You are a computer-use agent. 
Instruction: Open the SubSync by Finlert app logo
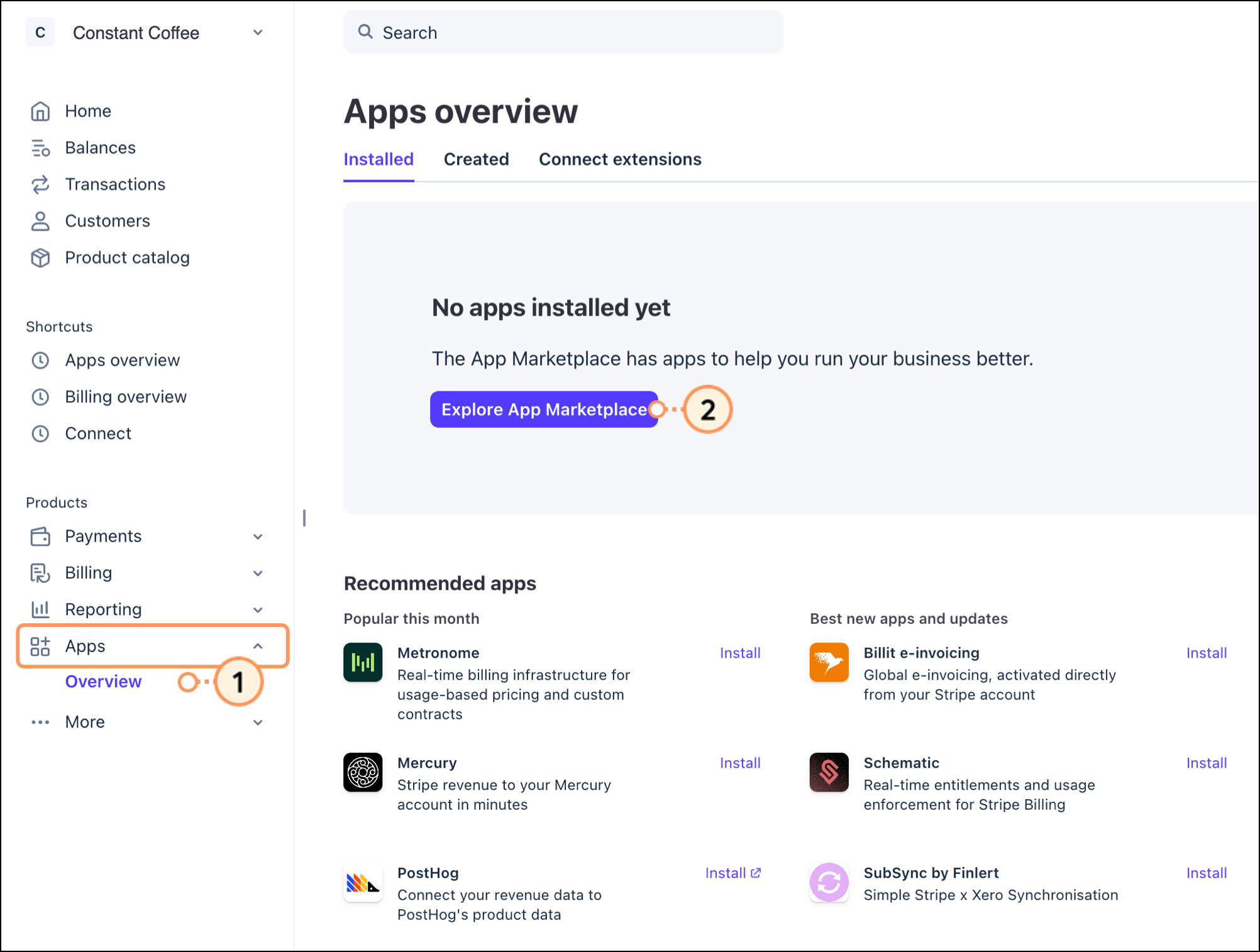(829, 882)
